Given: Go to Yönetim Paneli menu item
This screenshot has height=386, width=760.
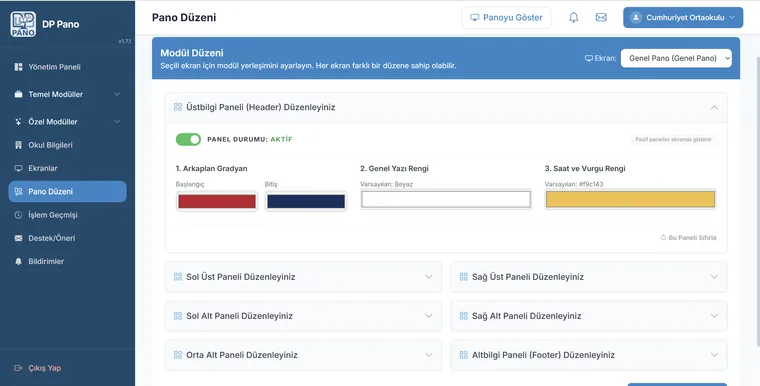Looking at the screenshot, I should [67, 67].
